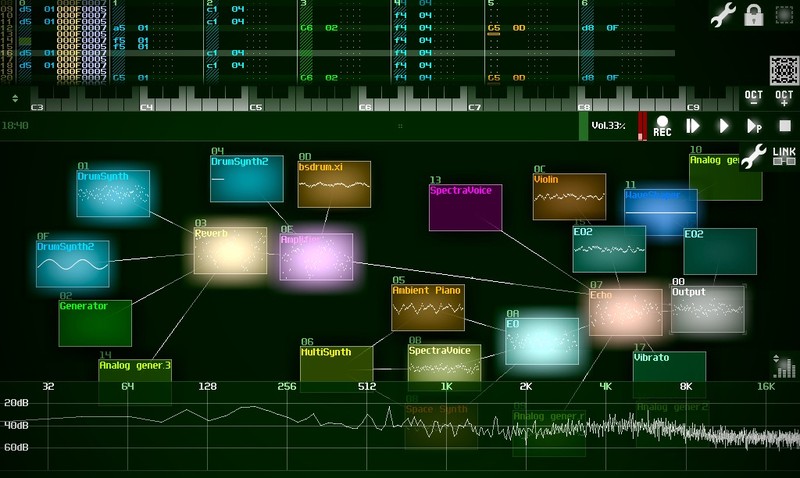800x478 pixels.
Task: Select the Ambient Piano module
Action: point(428,308)
